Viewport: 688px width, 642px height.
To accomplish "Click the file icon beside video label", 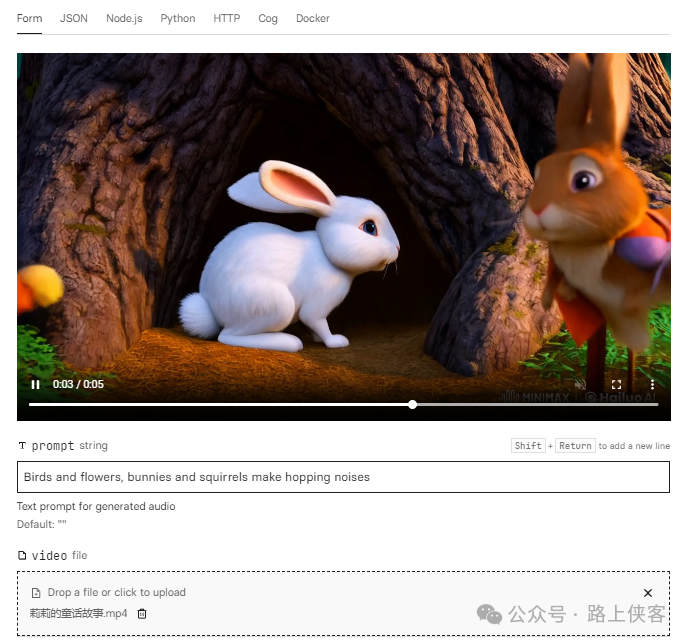I will 22,556.
